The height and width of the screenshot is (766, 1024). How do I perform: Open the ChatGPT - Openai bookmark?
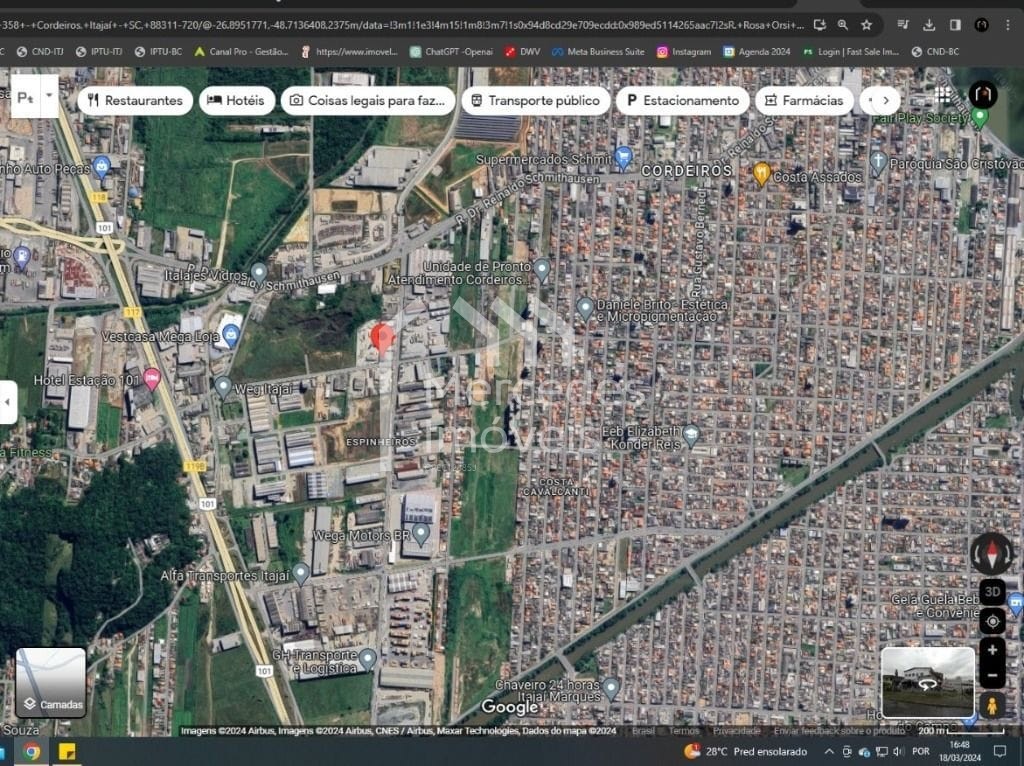click(451, 52)
